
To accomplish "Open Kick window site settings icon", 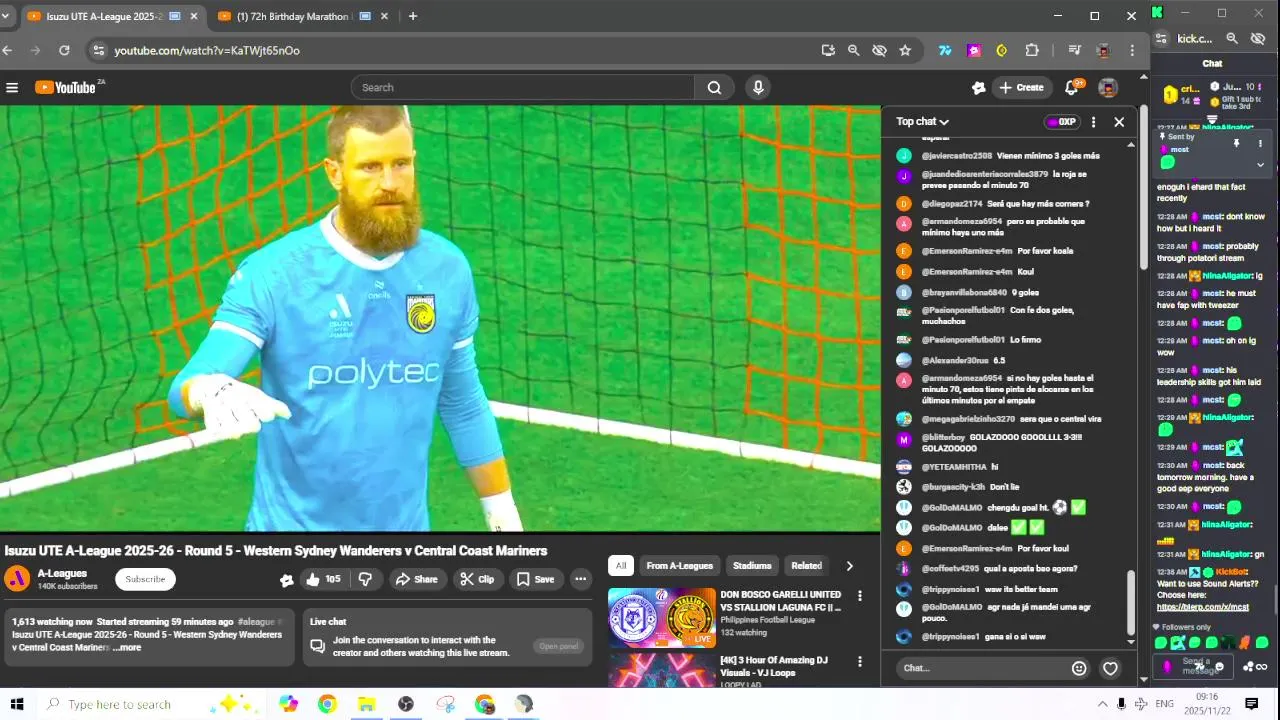I will coord(1161,39).
